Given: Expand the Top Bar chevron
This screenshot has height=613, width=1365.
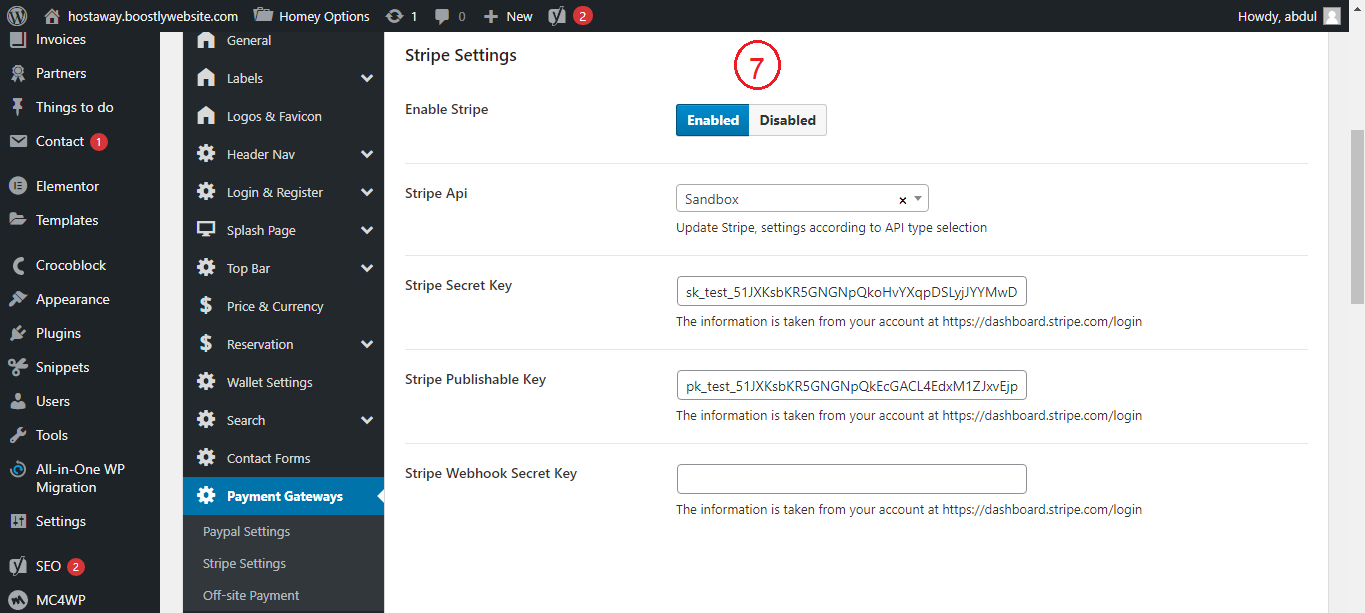Looking at the screenshot, I should [x=367, y=269].
